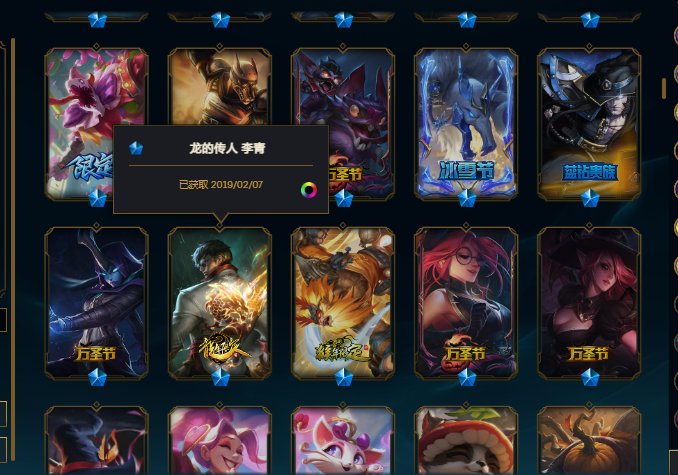Click gem under purple witch 万圣节 skin
678x475 pixels.
(x=97, y=377)
